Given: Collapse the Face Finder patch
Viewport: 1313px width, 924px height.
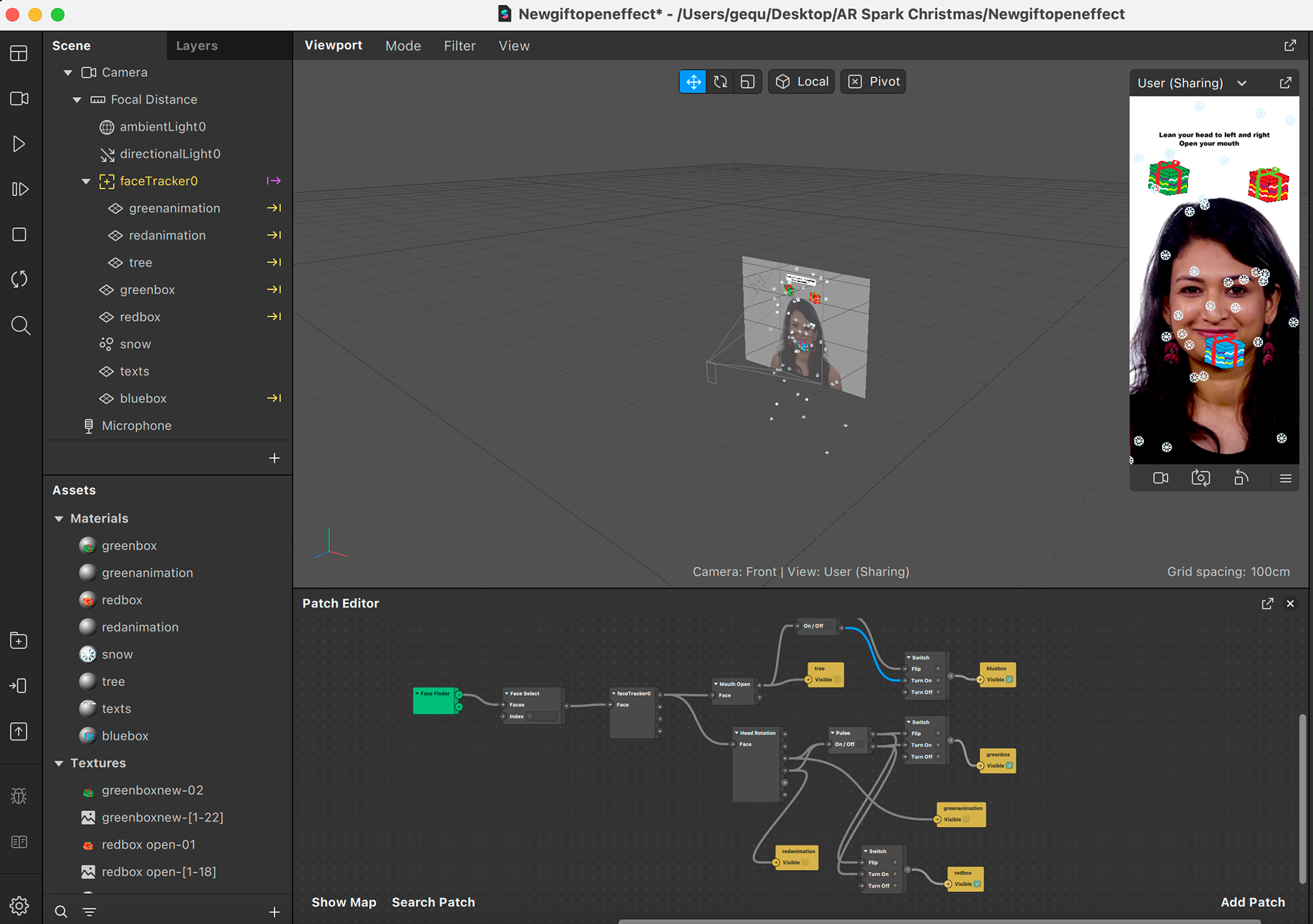Looking at the screenshot, I should (417, 694).
